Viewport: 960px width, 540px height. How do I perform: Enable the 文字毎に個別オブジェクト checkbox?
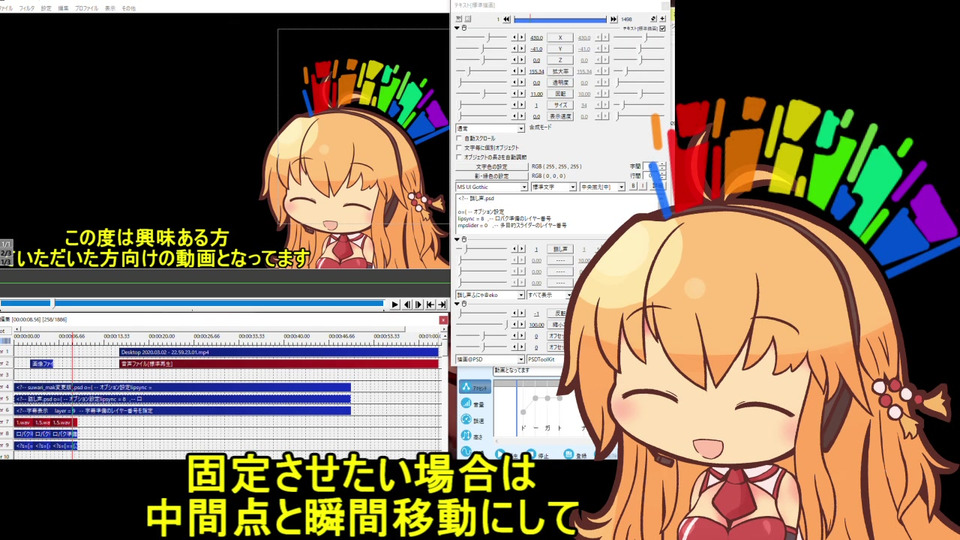(x=459, y=148)
